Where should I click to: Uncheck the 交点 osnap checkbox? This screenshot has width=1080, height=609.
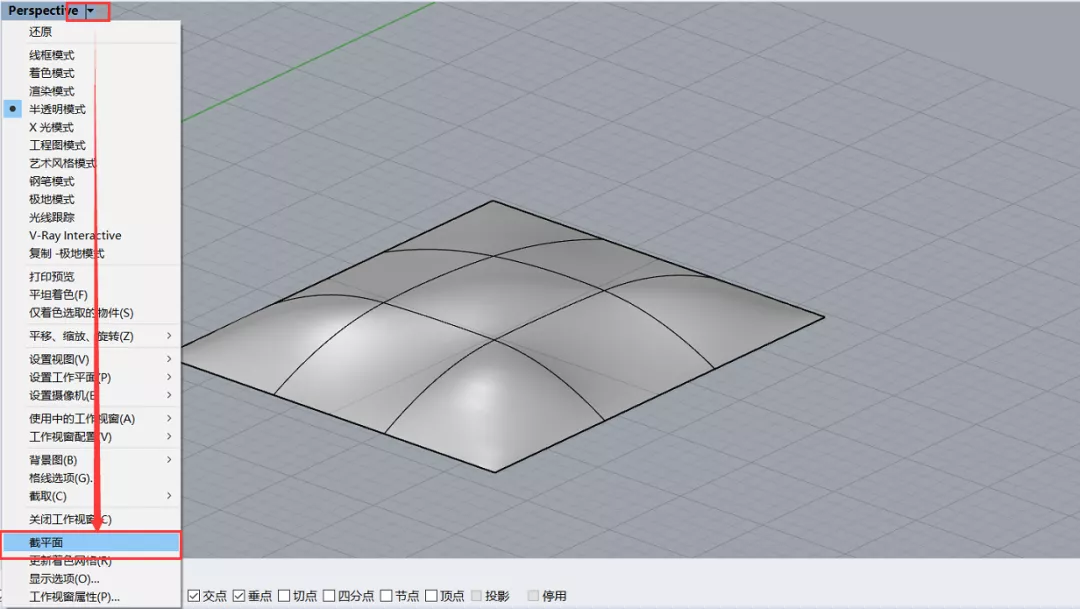[x=194, y=596]
